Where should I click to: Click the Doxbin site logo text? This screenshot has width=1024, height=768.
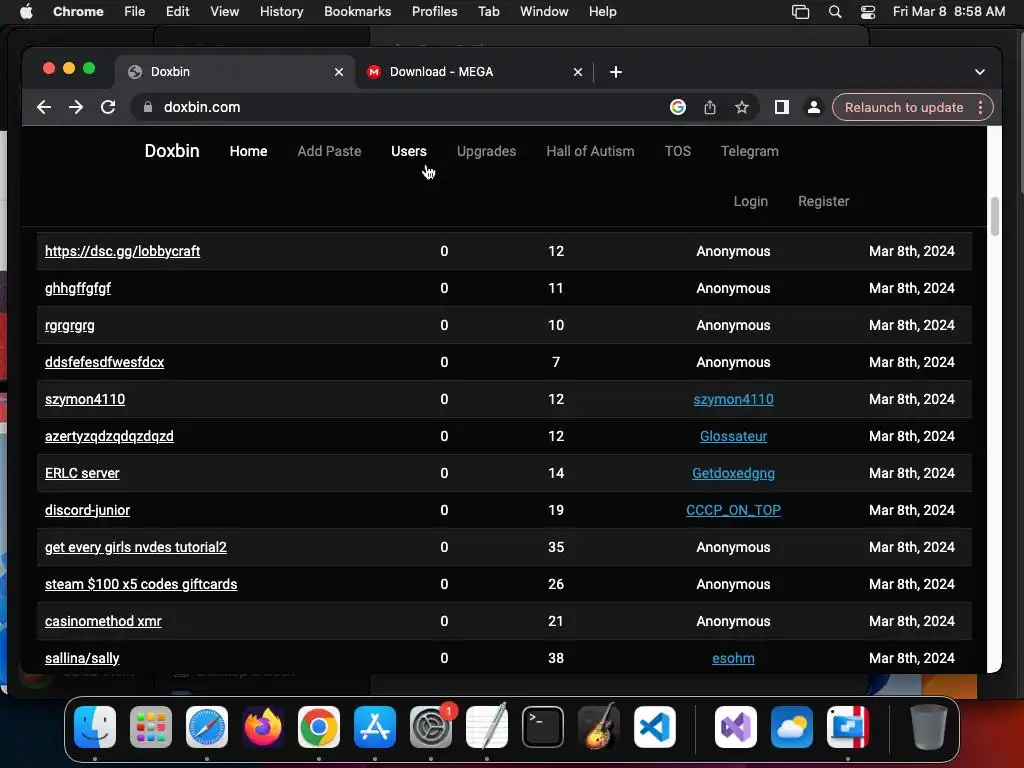[x=172, y=151]
